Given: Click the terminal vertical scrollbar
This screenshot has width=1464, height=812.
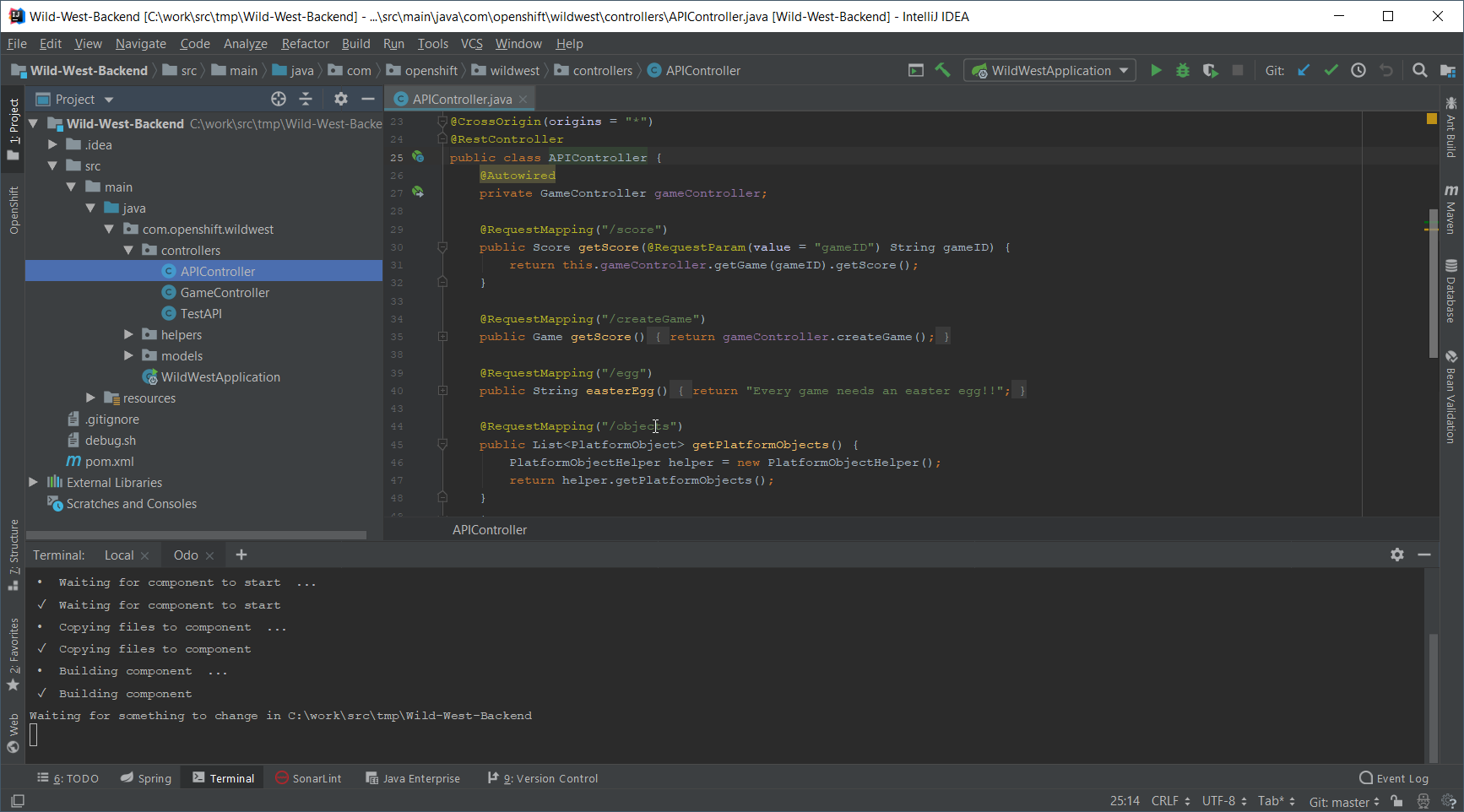Looking at the screenshot, I should tap(1433, 696).
